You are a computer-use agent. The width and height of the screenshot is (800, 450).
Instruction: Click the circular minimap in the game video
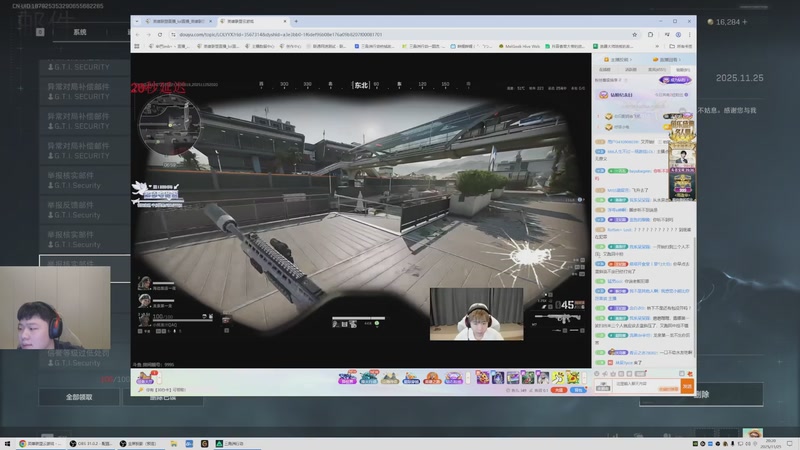[170, 125]
